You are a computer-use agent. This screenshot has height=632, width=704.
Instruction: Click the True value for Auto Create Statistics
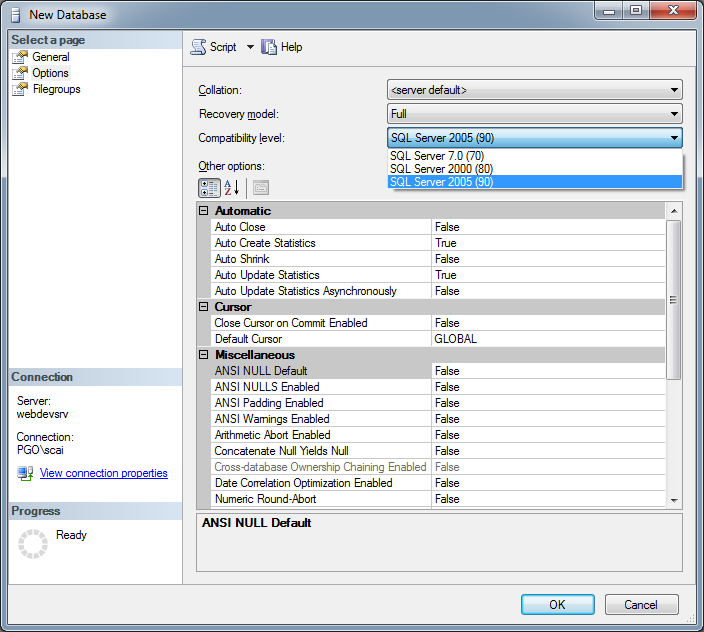point(548,243)
